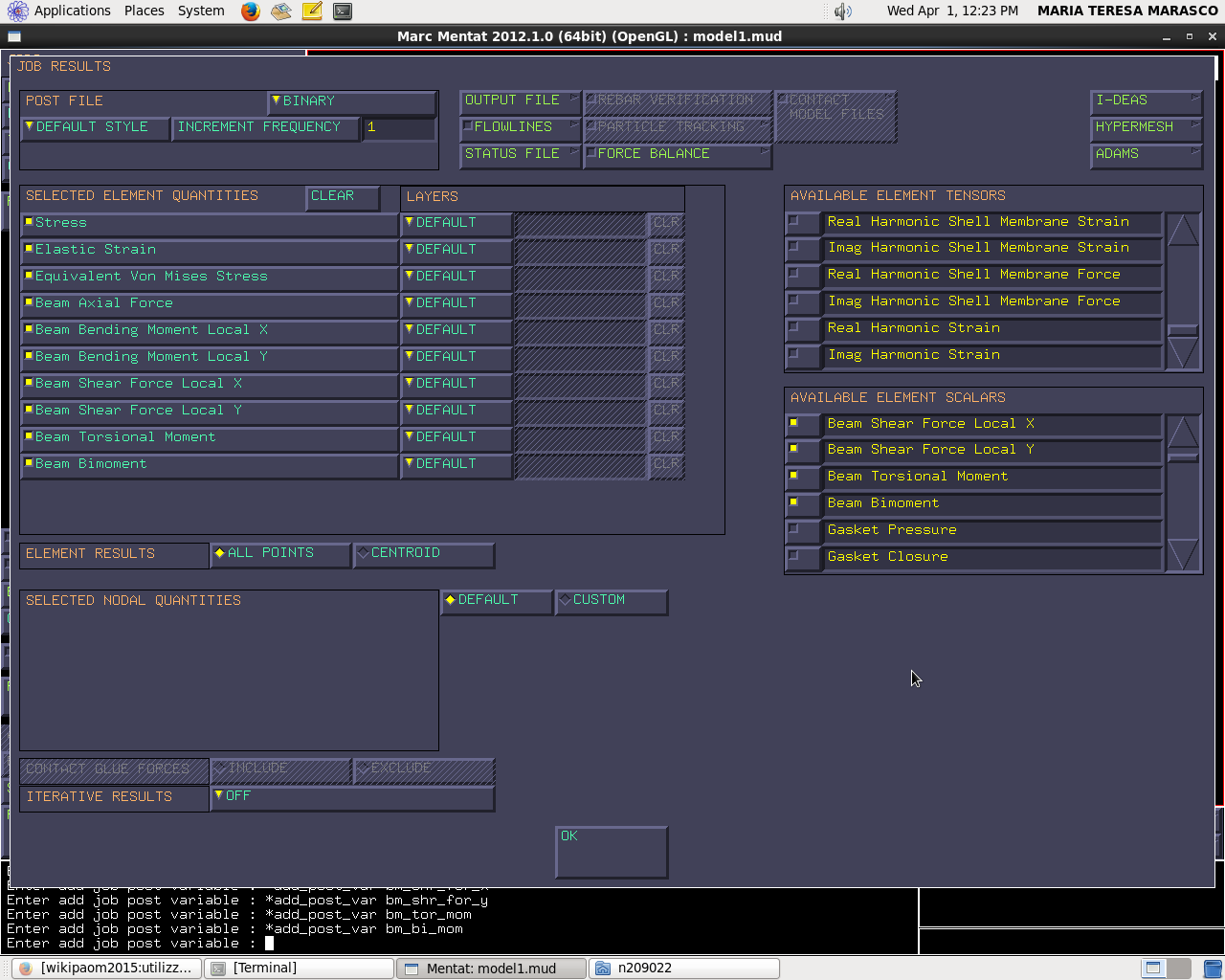Image resolution: width=1225 pixels, height=980 pixels.
Task: Click the volume speaker icon
Action: [x=842, y=11]
